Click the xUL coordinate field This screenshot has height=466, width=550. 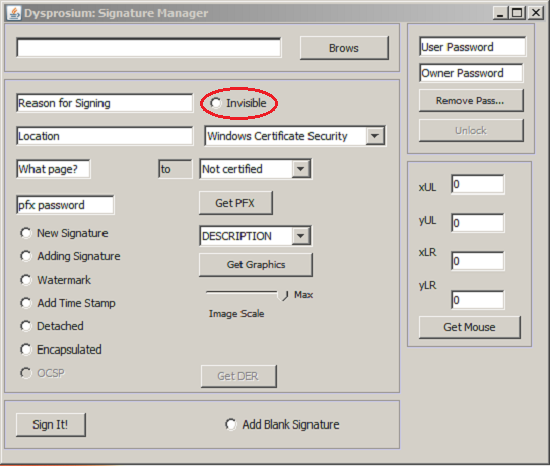pyautogui.click(x=478, y=184)
